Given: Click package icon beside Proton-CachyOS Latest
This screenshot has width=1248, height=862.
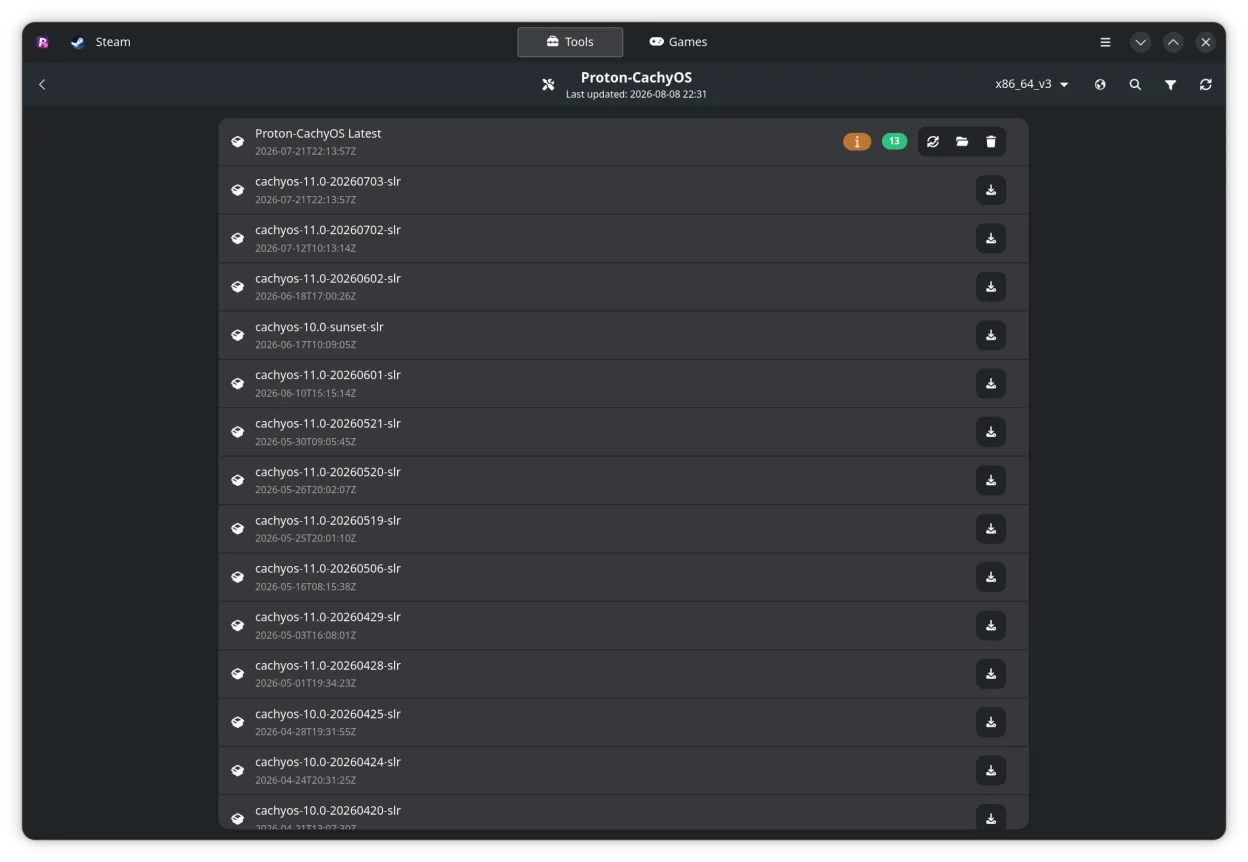Looking at the screenshot, I should point(238,142).
